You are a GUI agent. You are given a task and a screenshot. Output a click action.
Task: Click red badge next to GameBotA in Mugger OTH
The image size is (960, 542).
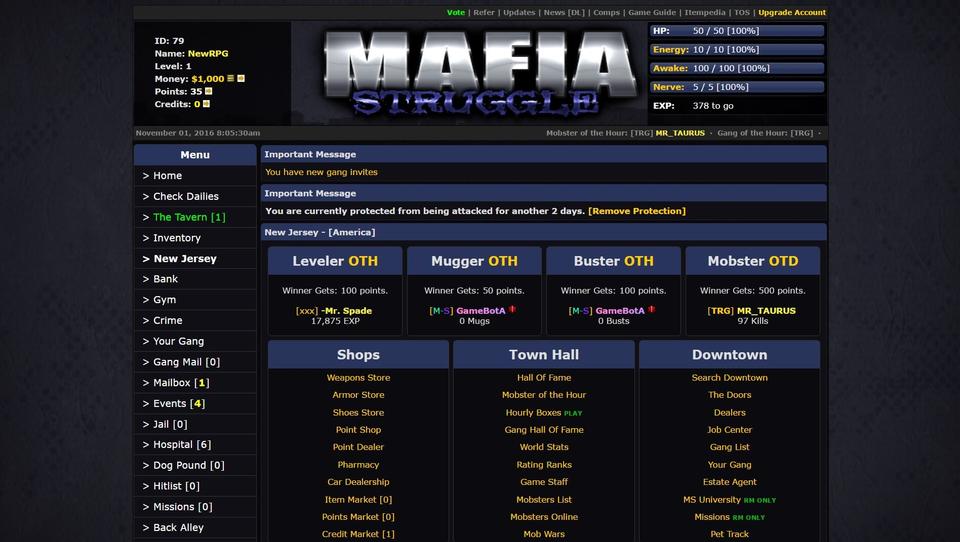tap(512, 310)
